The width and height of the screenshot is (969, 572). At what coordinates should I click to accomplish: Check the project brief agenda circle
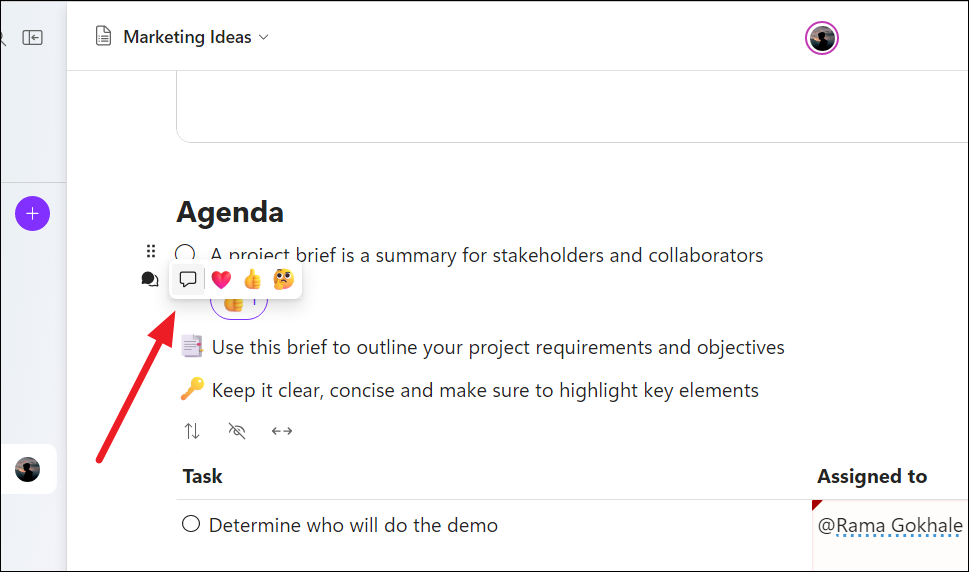coord(185,255)
